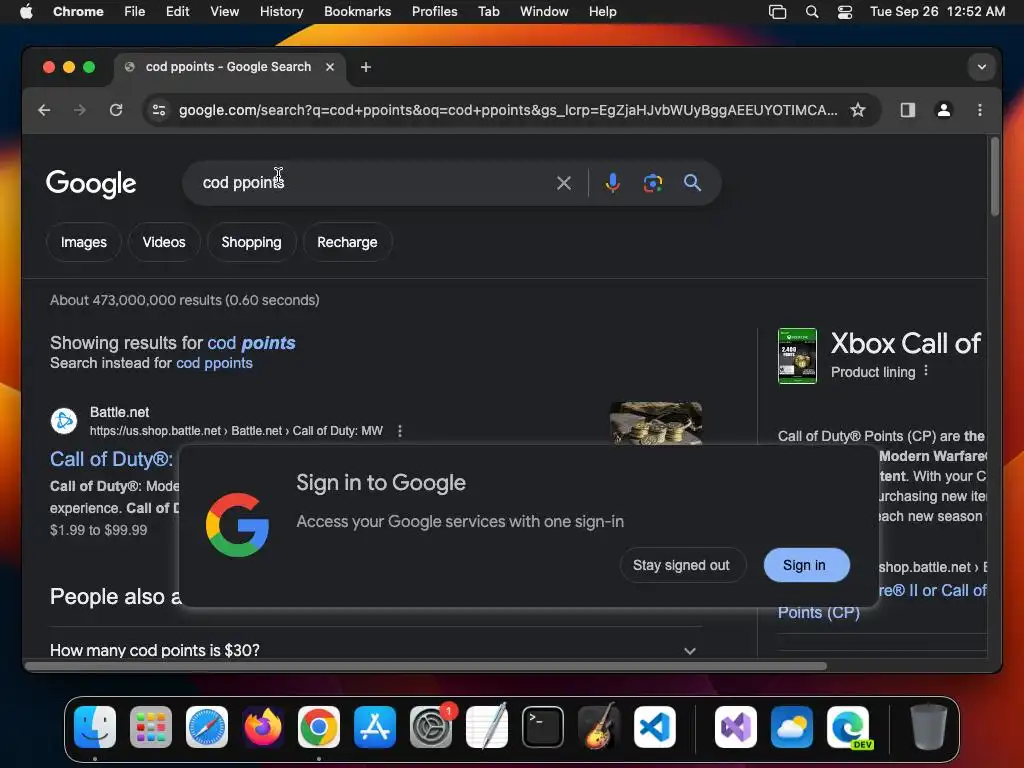Reload the current page

click(x=116, y=110)
